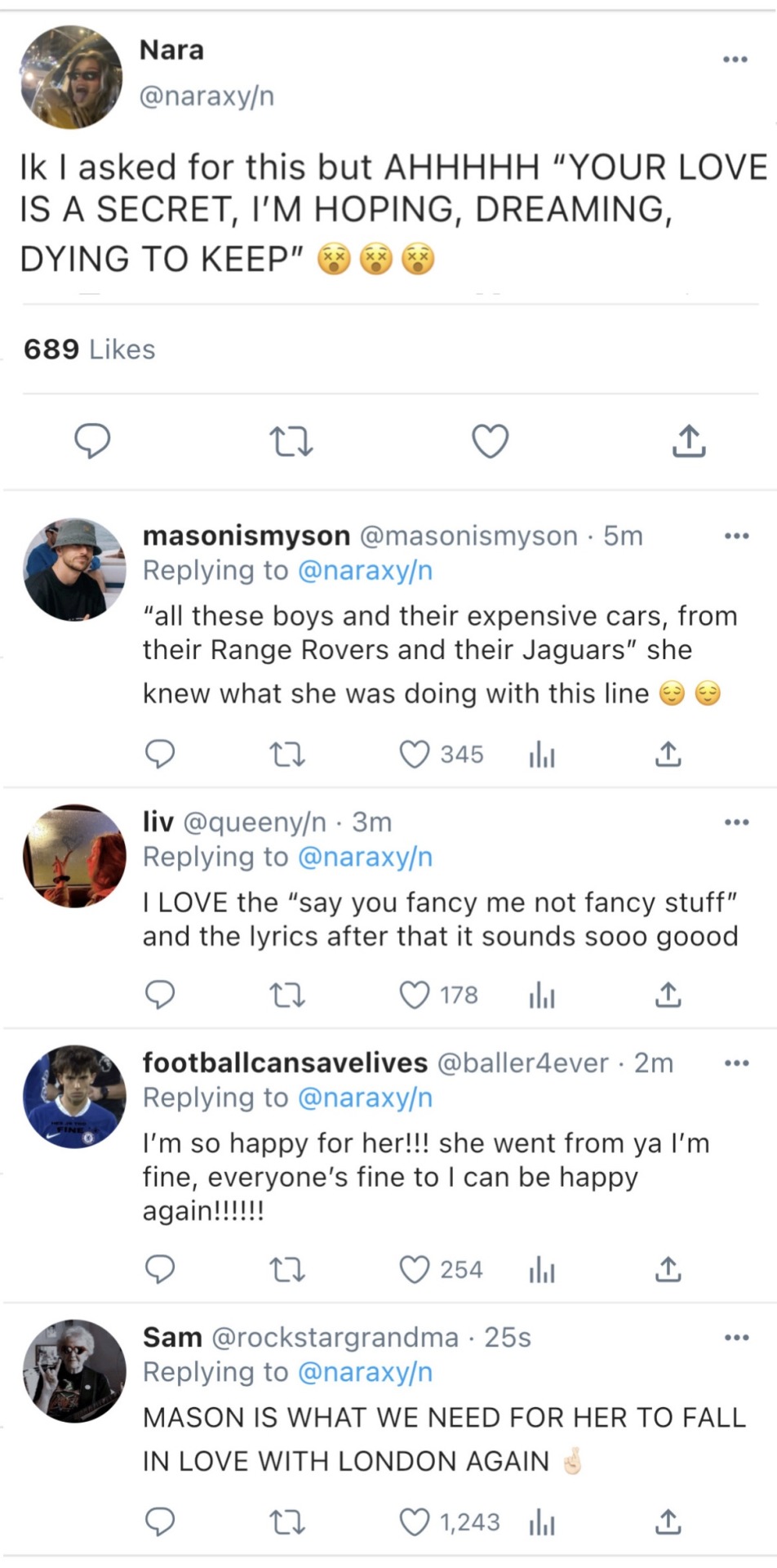Reply to Nara's main tweet

point(93,442)
